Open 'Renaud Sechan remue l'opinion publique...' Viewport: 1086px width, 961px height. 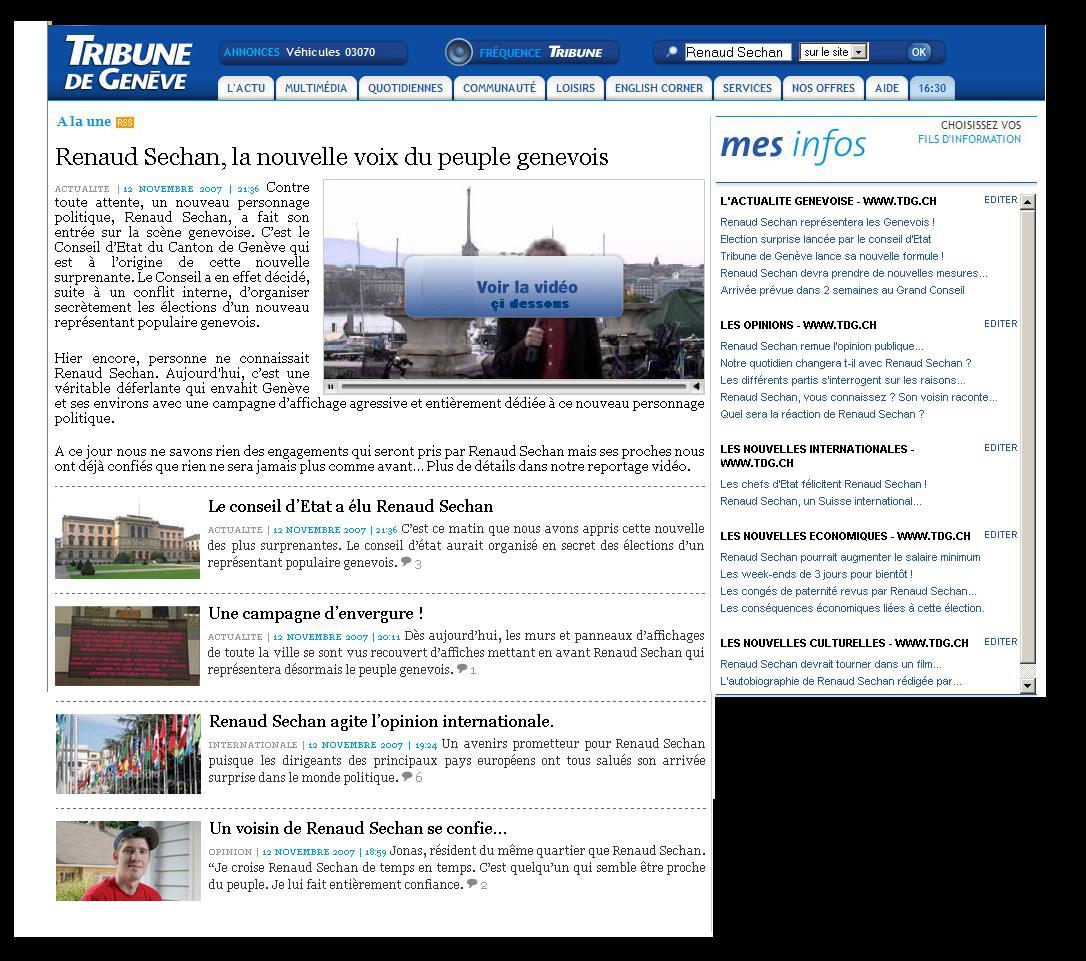coord(821,346)
